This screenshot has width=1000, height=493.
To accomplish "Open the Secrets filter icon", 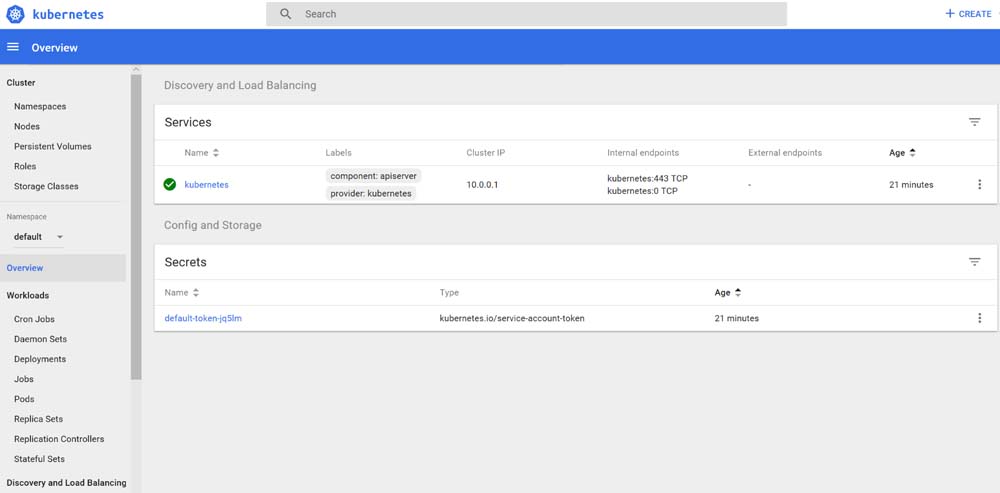I will 974,262.
